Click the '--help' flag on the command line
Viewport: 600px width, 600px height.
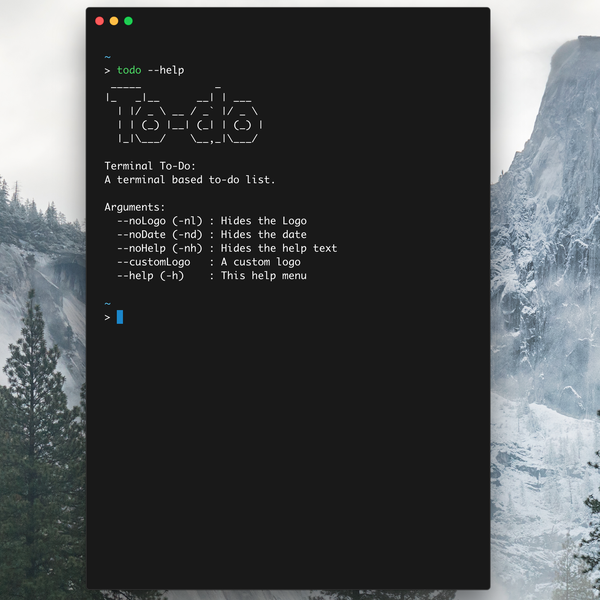(x=166, y=70)
